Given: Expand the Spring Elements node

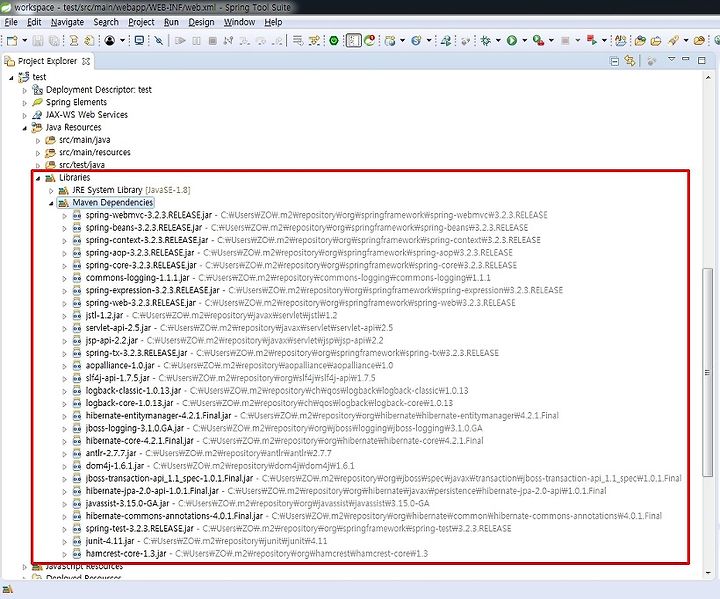Looking at the screenshot, I should click(x=25, y=103).
